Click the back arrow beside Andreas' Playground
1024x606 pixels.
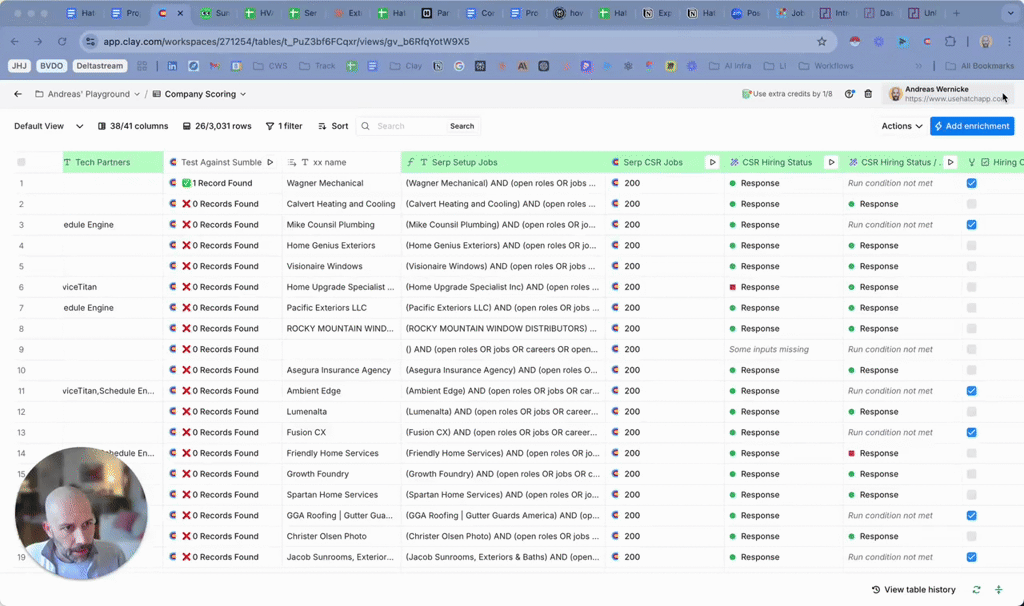[x=18, y=94]
